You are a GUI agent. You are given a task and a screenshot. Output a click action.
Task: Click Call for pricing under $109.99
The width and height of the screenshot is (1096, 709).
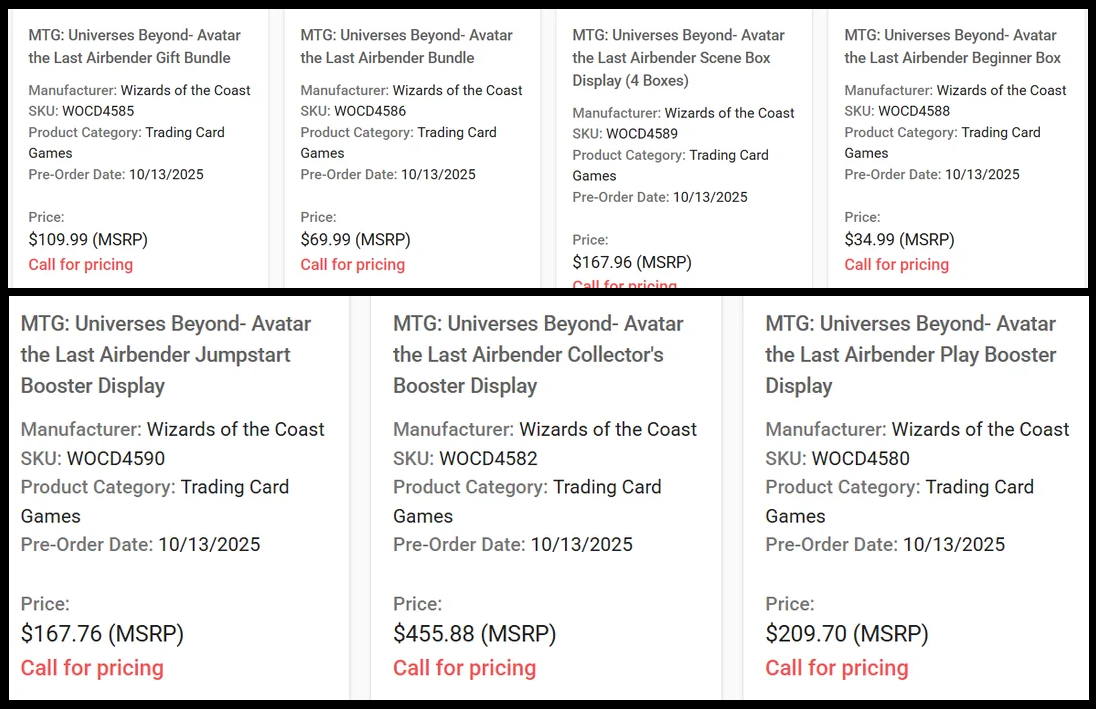pyautogui.click(x=80, y=264)
